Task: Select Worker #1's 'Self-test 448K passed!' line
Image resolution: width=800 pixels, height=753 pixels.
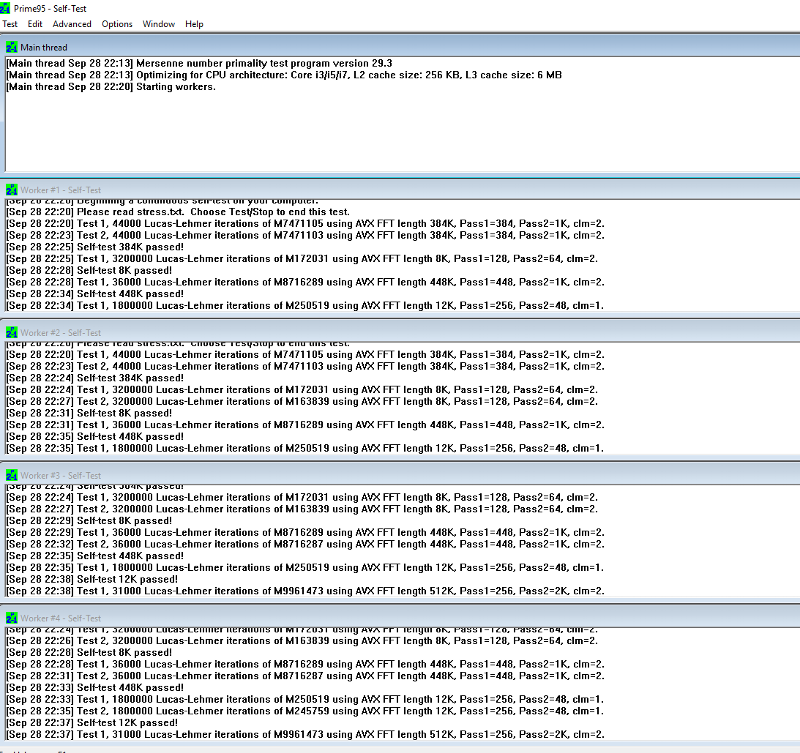Action: [x=95, y=294]
